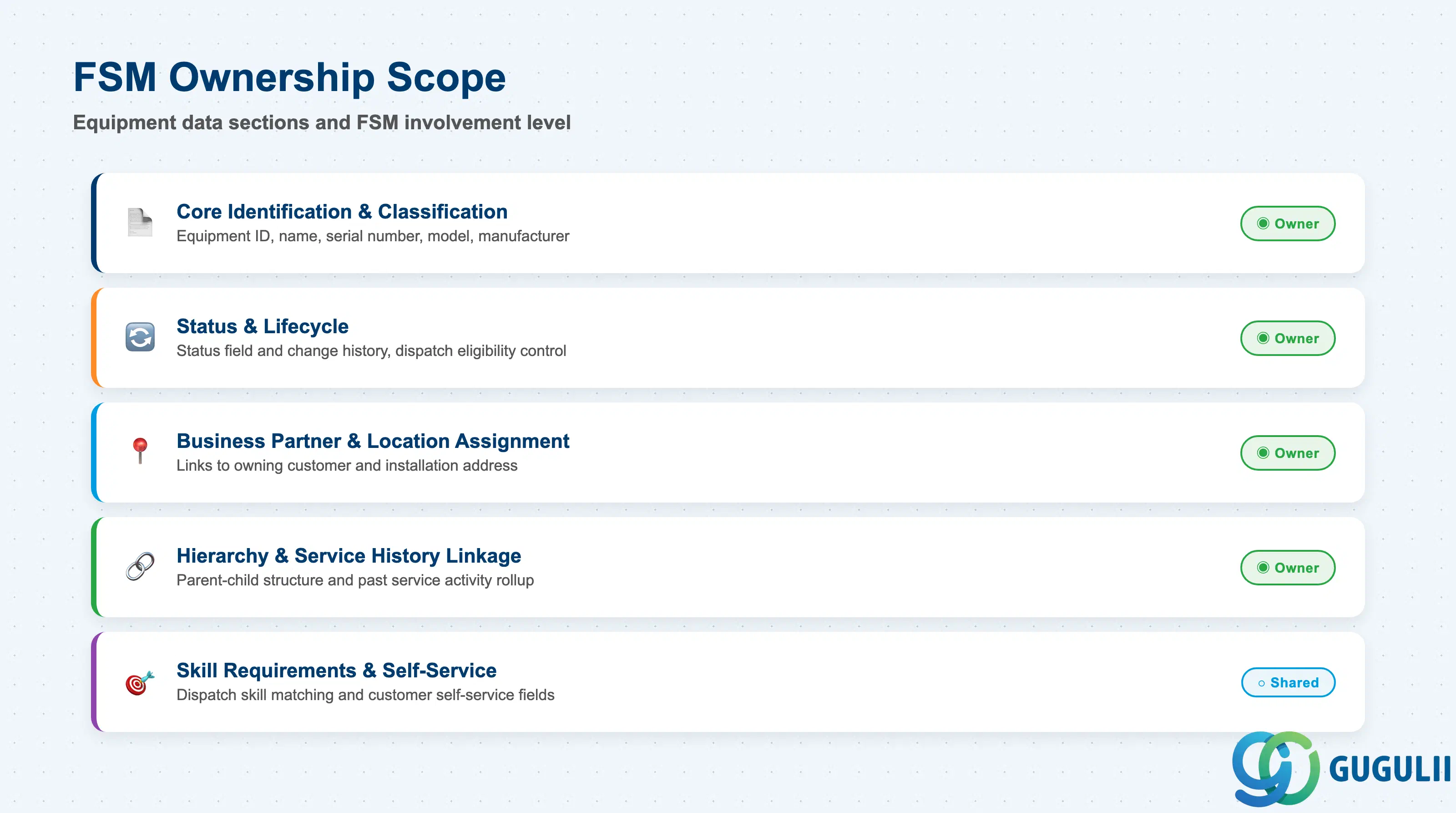The image size is (1456, 813).
Task: Select the Owner badge for Status & Lifecycle
Action: coord(1288,339)
